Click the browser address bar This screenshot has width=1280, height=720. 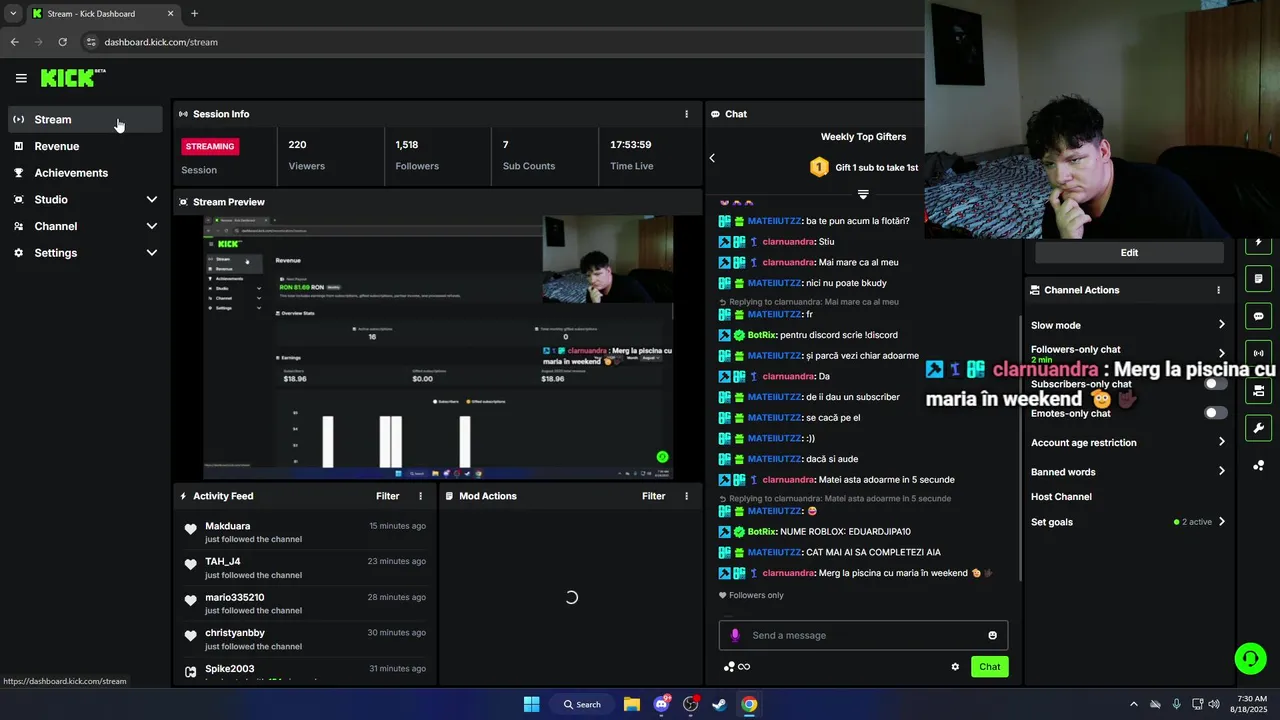click(x=500, y=42)
